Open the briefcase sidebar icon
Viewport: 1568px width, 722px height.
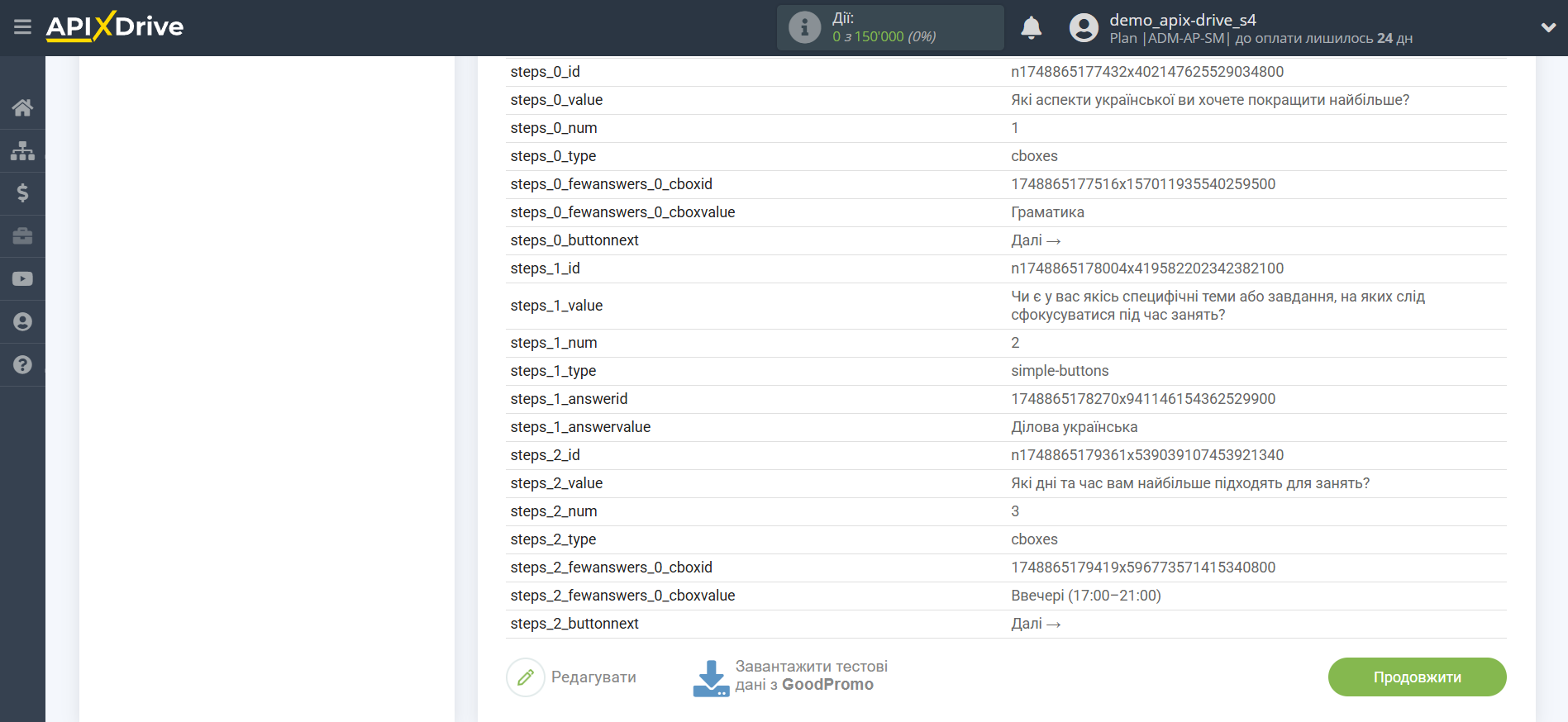22,236
